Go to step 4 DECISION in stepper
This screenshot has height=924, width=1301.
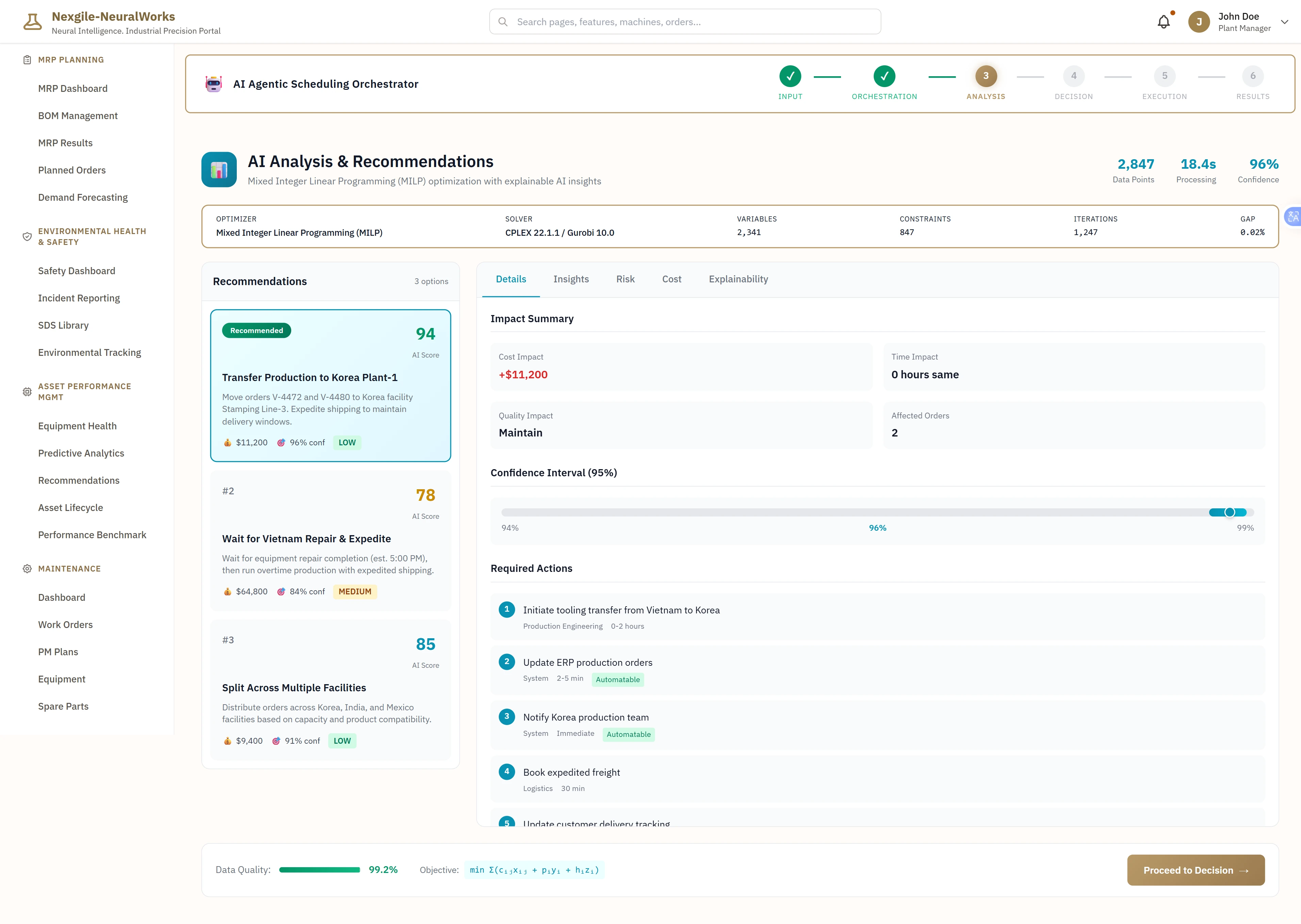point(1073,76)
